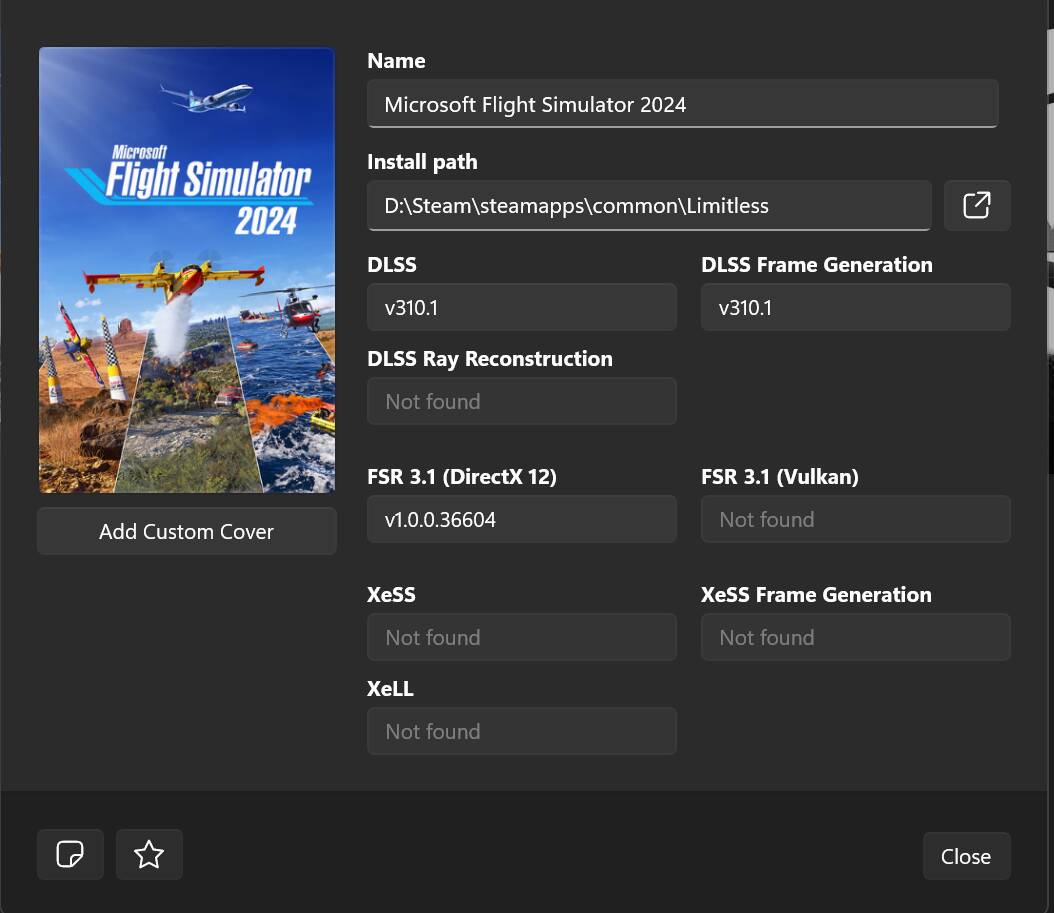
Task: Click the "FSR 3.1 (Vulkan)" label
Action: coord(780,477)
